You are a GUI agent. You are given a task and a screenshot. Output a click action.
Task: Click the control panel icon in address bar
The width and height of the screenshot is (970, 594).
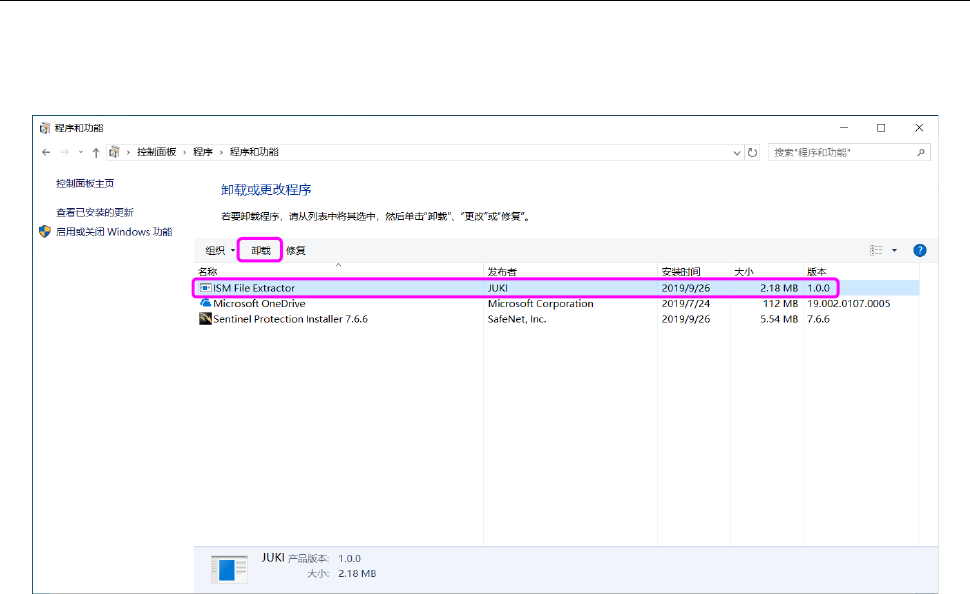tap(114, 152)
